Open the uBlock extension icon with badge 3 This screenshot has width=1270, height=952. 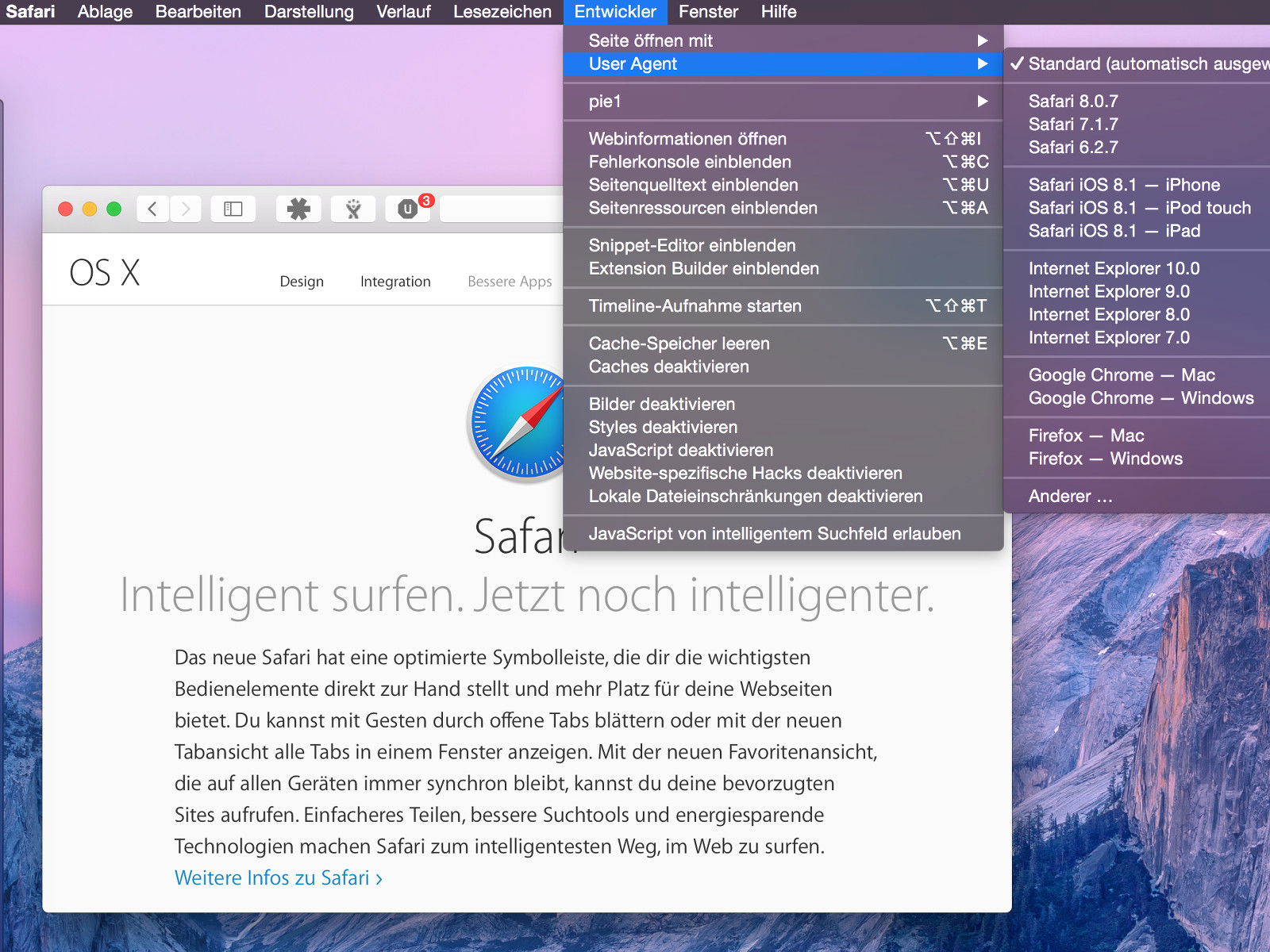click(x=408, y=209)
